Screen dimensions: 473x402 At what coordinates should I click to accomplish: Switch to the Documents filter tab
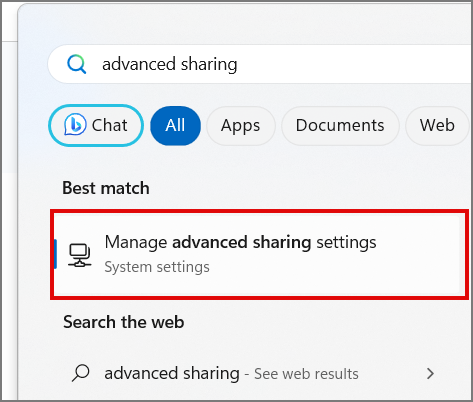coord(340,126)
